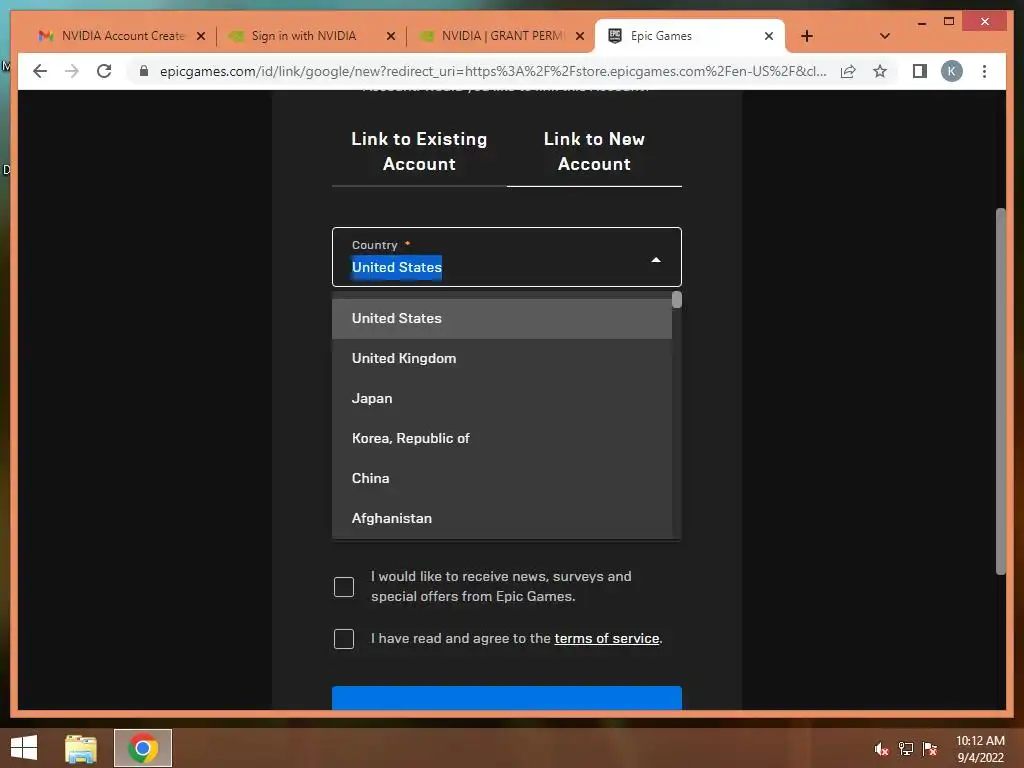The image size is (1024, 768).
Task: Click the address bar URL
Action: point(493,71)
